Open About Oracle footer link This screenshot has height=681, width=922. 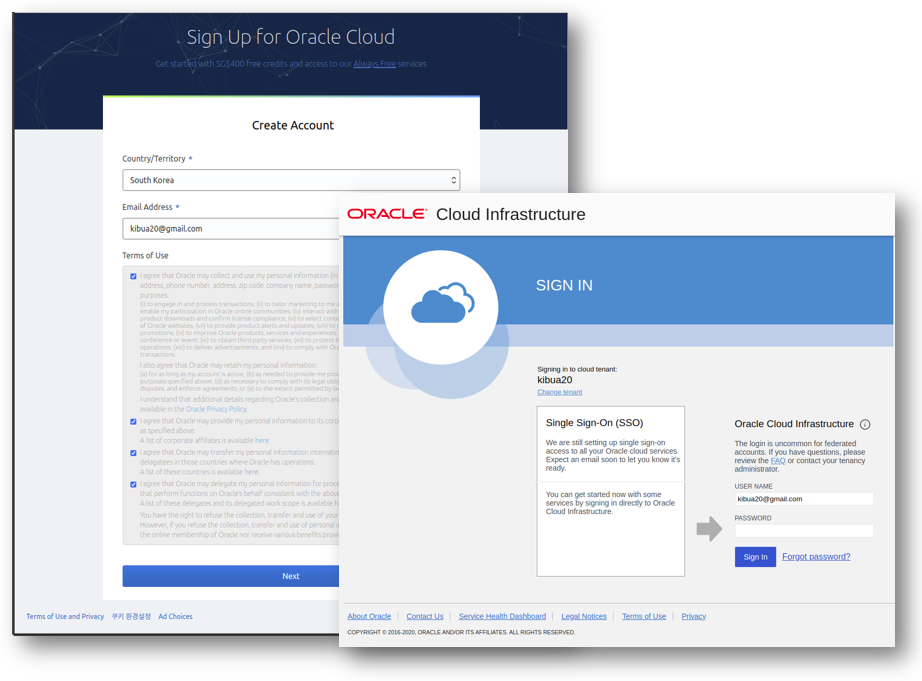coord(369,616)
